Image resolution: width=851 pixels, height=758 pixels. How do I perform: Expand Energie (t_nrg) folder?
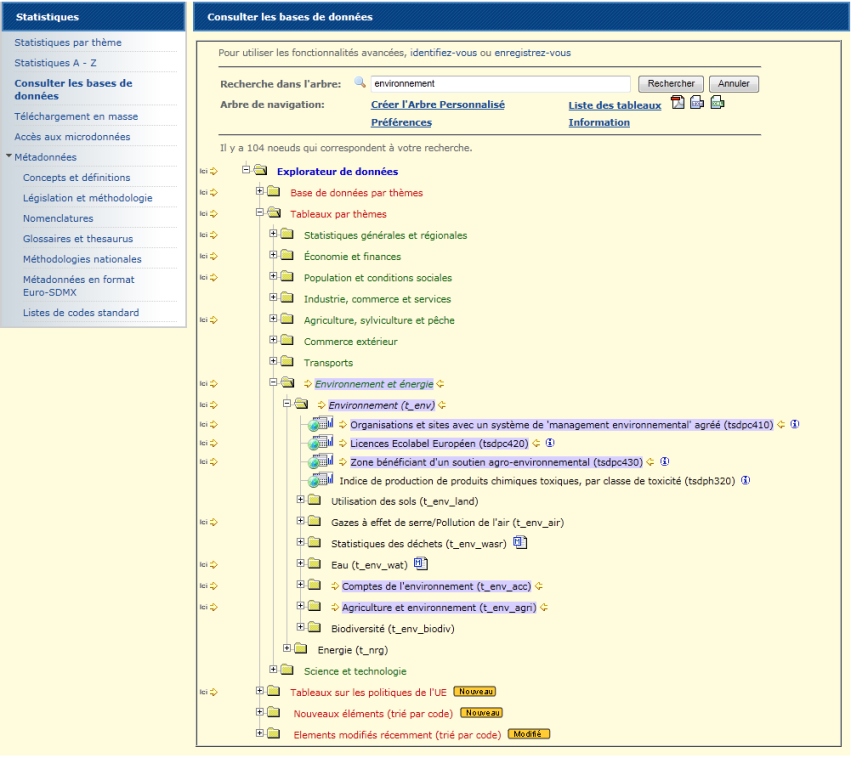(x=287, y=648)
